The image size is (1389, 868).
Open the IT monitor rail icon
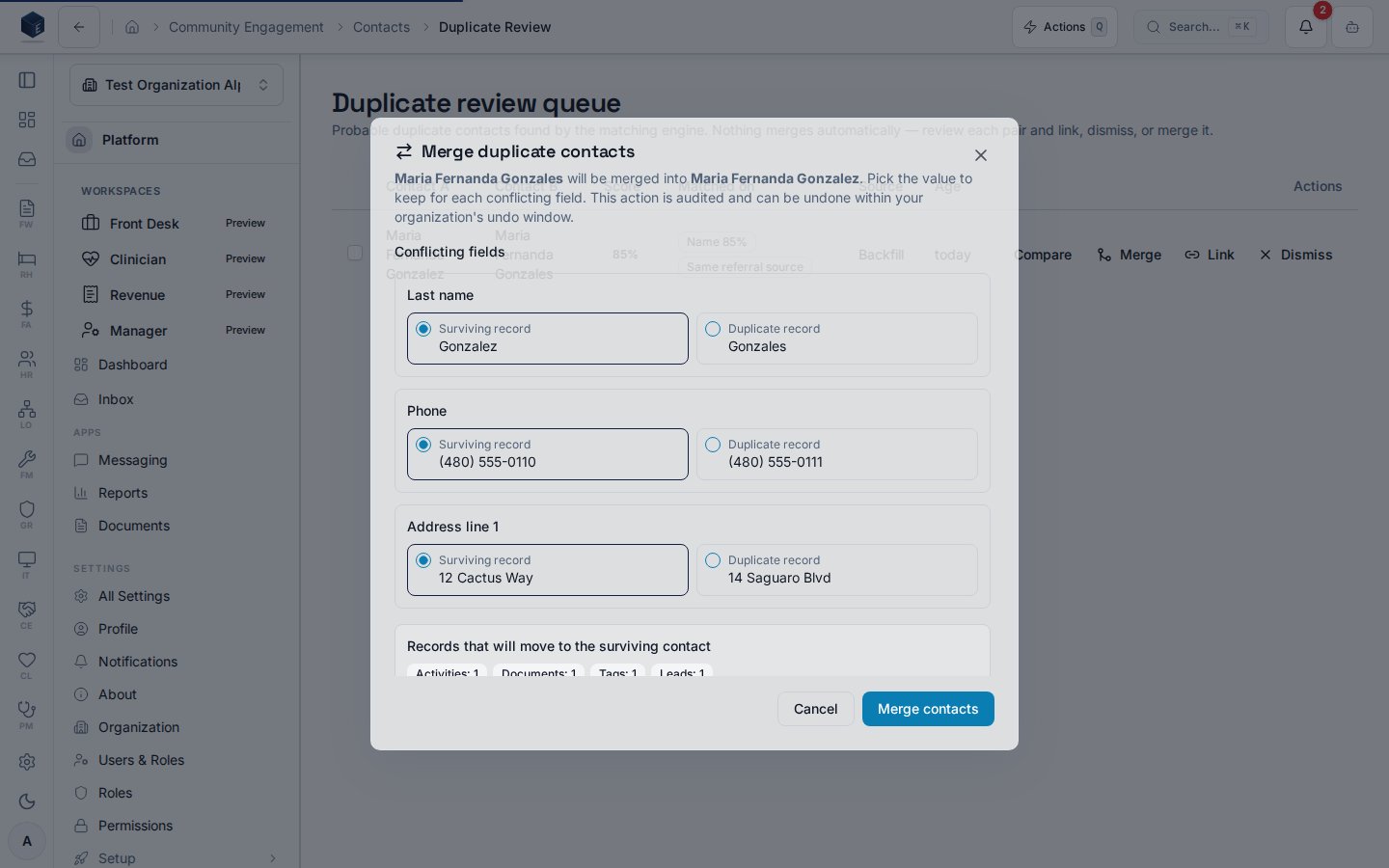(27, 564)
